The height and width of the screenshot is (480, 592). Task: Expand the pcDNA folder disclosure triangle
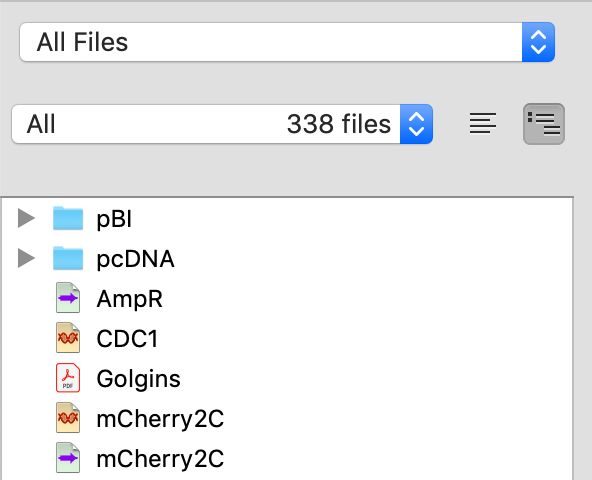[26, 258]
